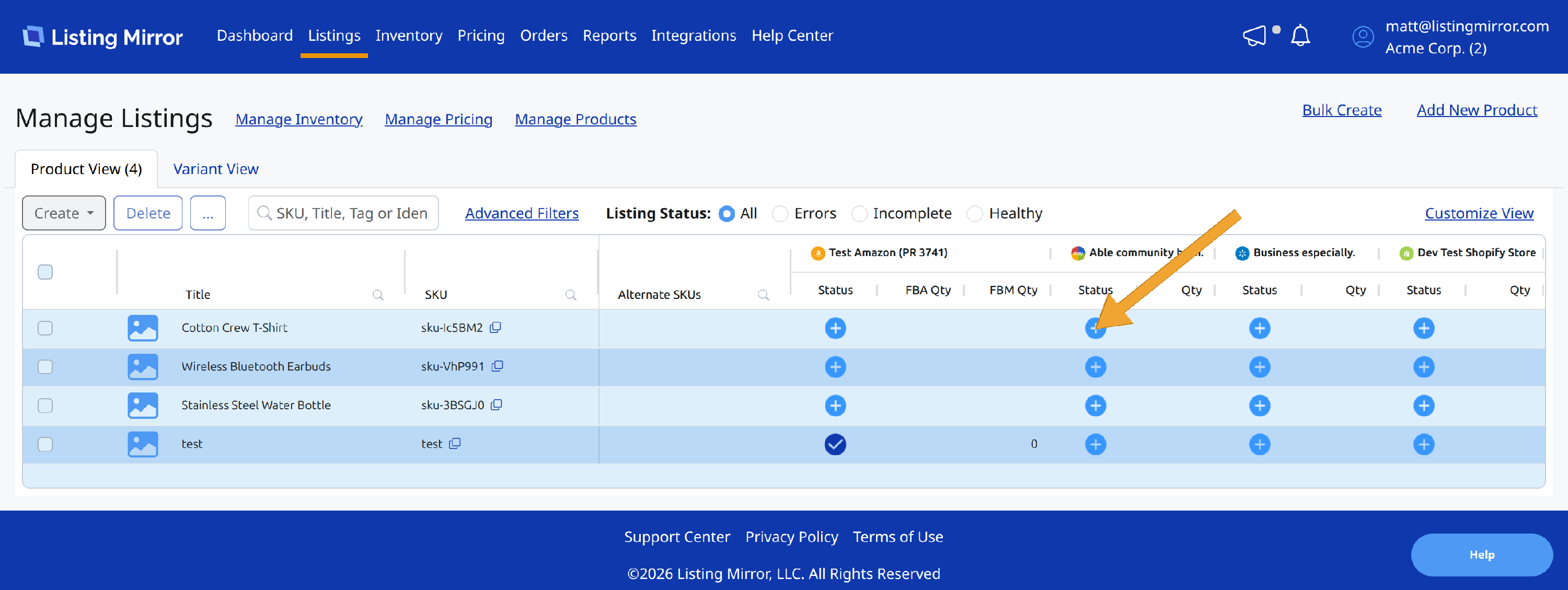The height and width of the screenshot is (590, 1568).
Task: Open Help Center in navigation
Action: 792,36
